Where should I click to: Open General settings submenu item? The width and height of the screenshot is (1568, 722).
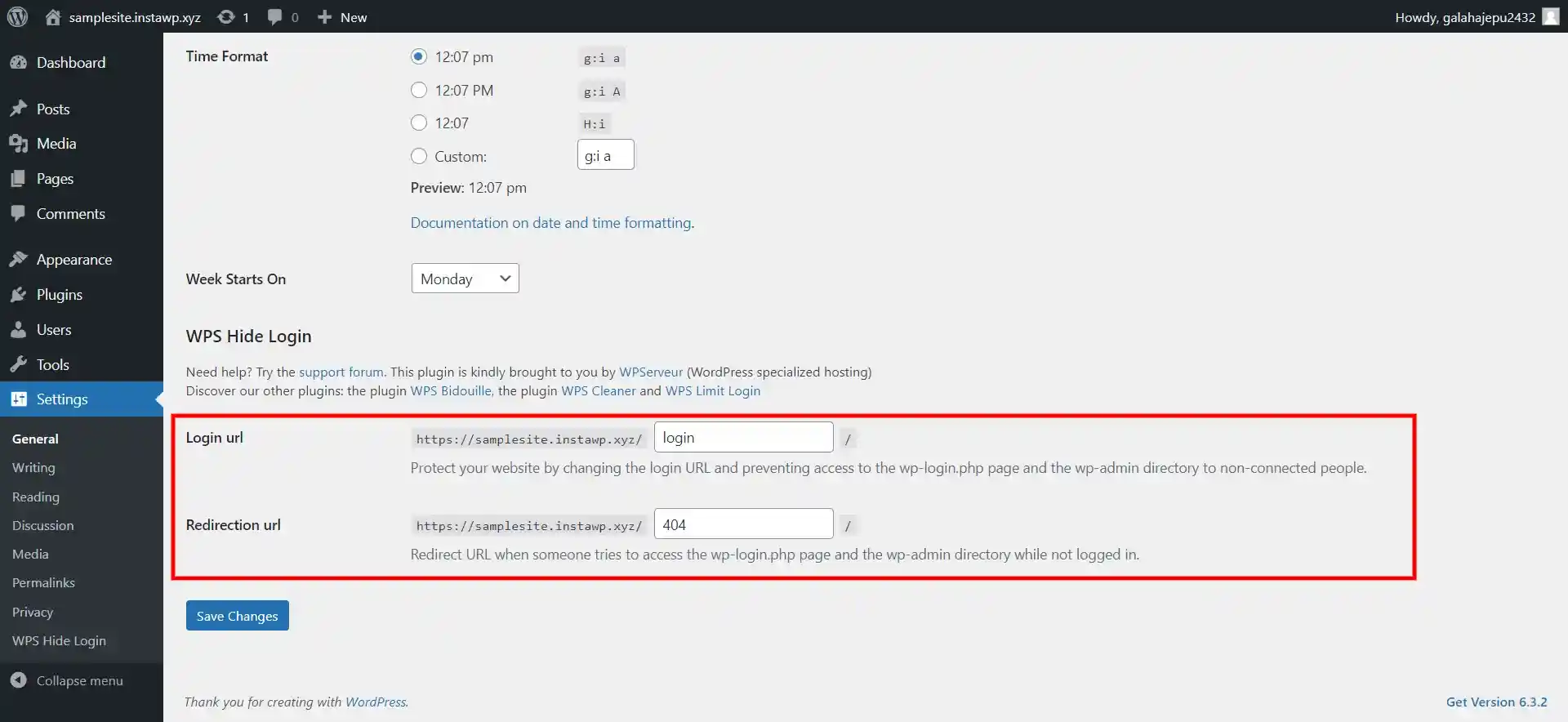35,439
